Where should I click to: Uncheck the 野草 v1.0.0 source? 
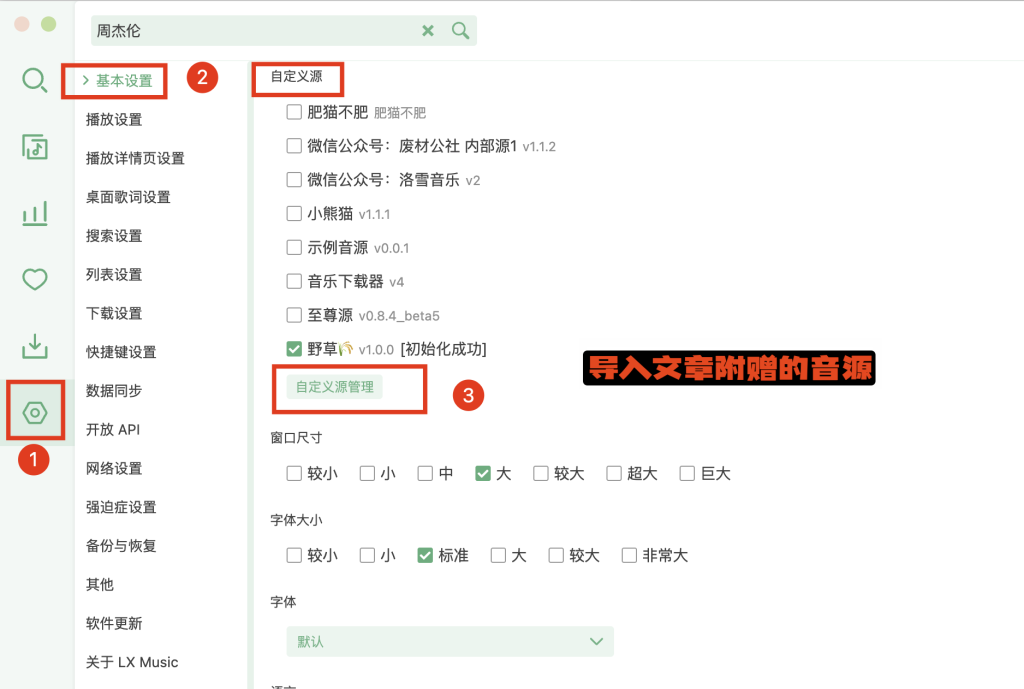click(x=294, y=349)
